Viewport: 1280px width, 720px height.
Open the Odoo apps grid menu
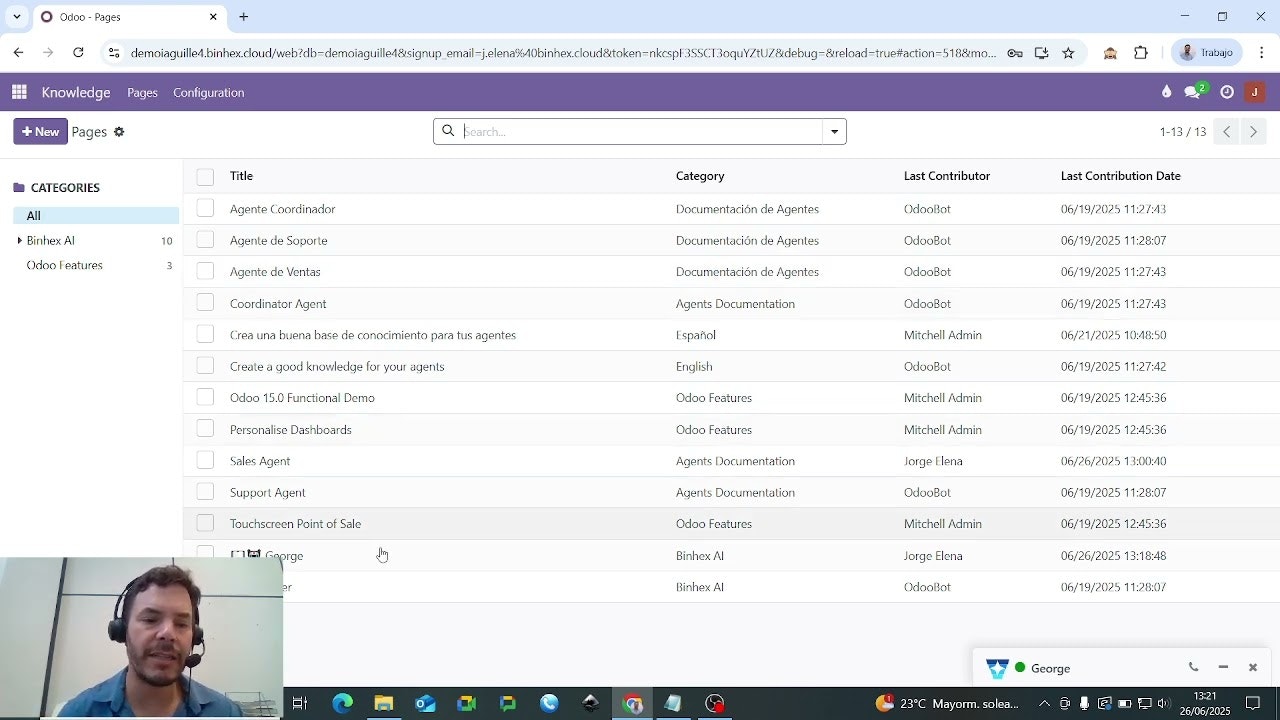coord(19,92)
